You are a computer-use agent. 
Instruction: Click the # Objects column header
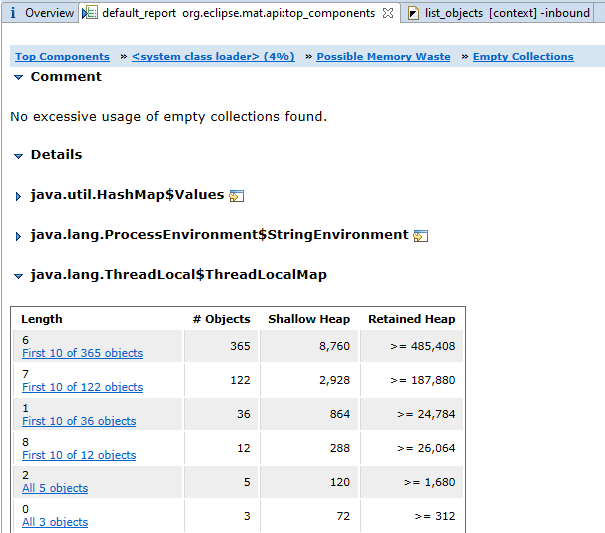(x=221, y=319)
